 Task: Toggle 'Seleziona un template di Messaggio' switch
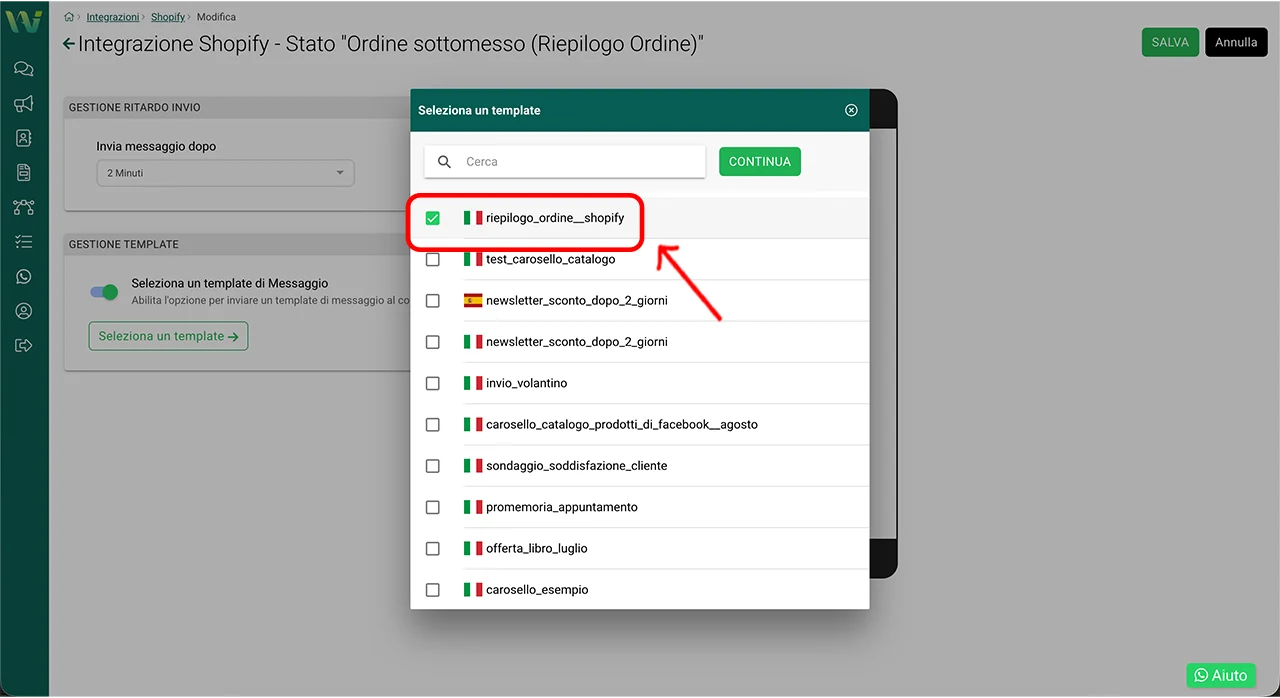pyautogui.click(x=105, y=292)
